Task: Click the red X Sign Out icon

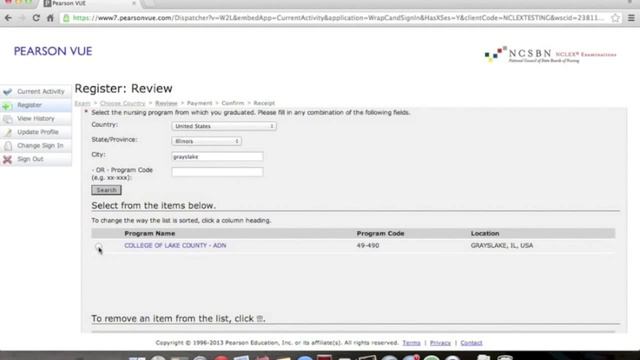Action: pos(7,159)
